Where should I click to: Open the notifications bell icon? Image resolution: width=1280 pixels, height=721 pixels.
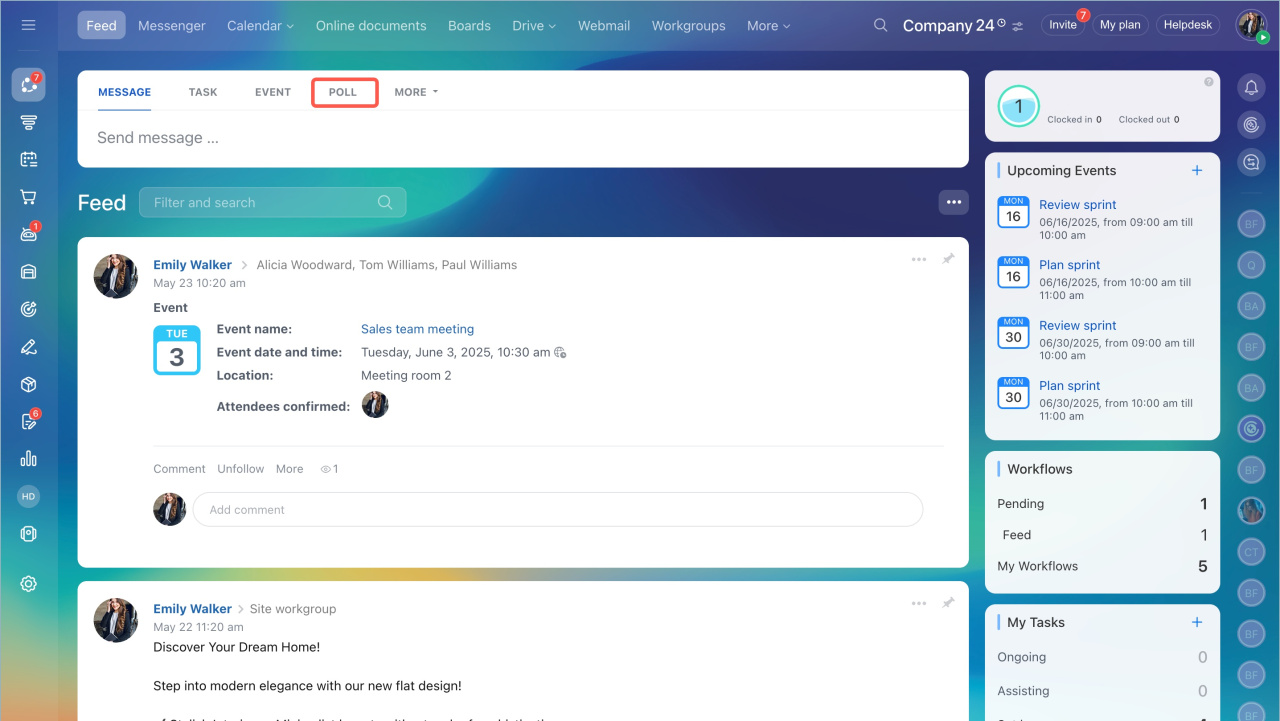click(x=1251, y=88)
